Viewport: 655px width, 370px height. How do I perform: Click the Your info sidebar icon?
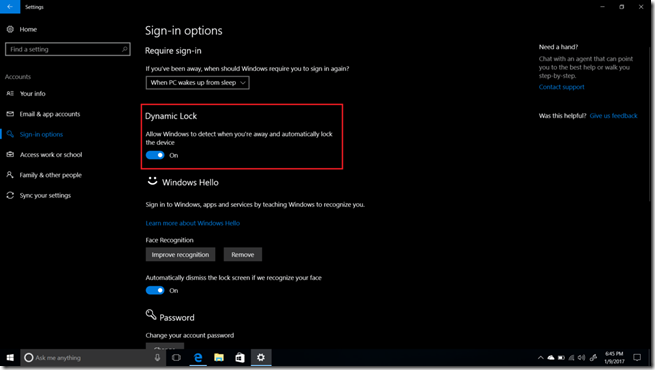point(10,94)
